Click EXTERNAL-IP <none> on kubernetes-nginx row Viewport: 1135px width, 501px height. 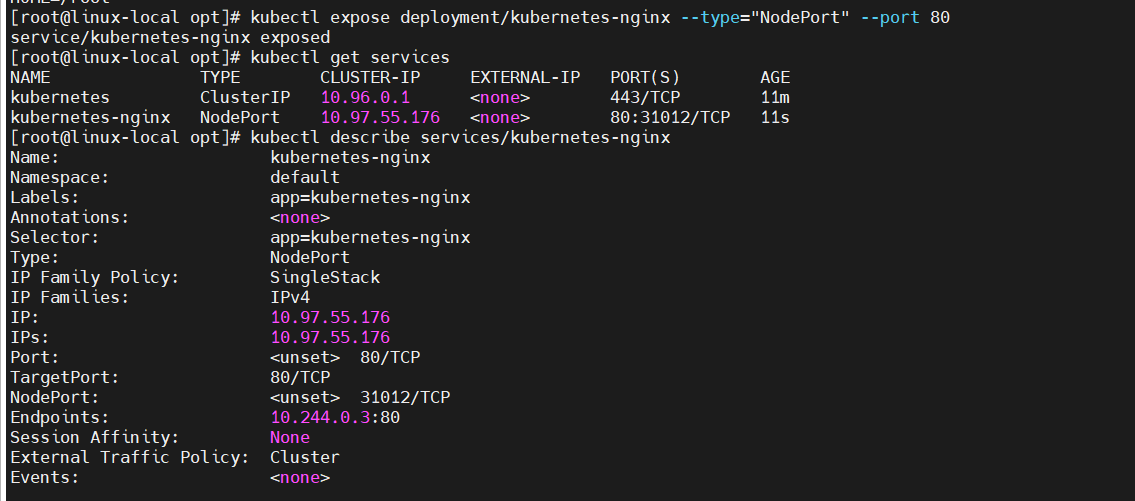[x=500, y=117]
